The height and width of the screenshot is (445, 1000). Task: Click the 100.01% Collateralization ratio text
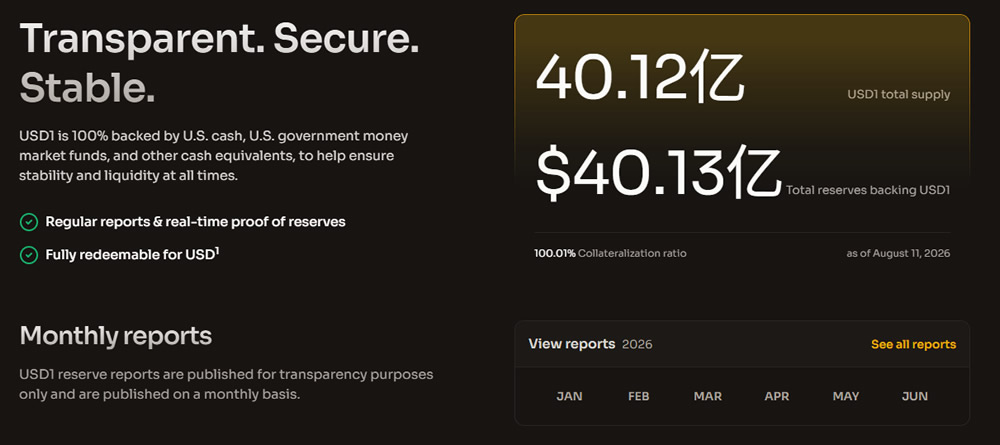click(x=610, y=253)
